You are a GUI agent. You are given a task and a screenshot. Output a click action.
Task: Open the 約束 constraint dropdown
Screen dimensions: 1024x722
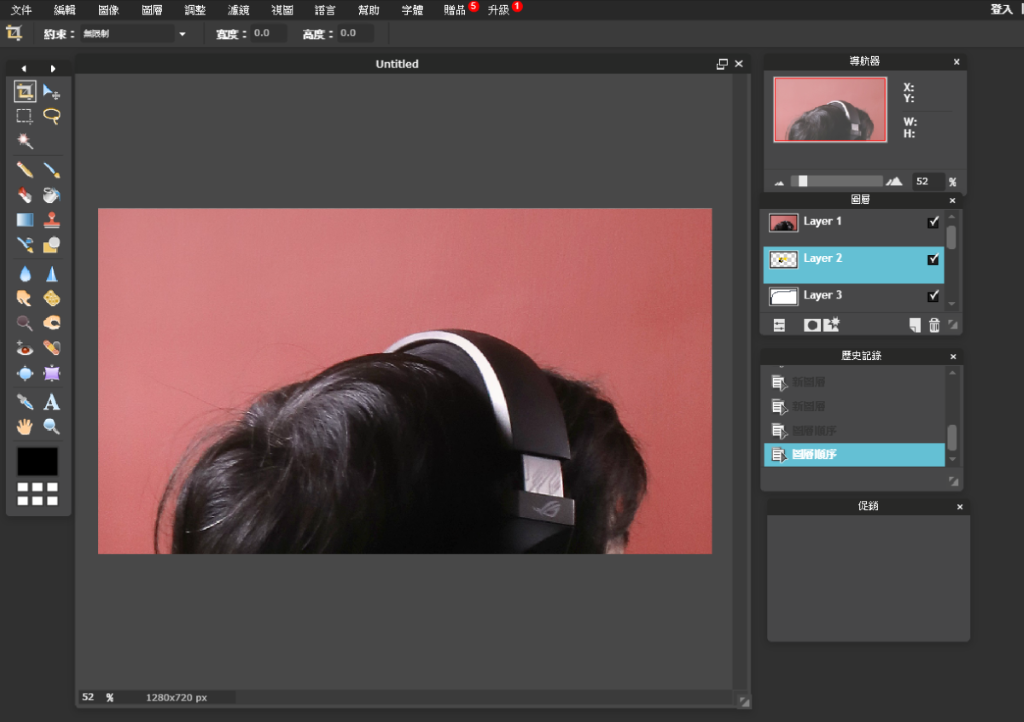[x=135, y=34]
